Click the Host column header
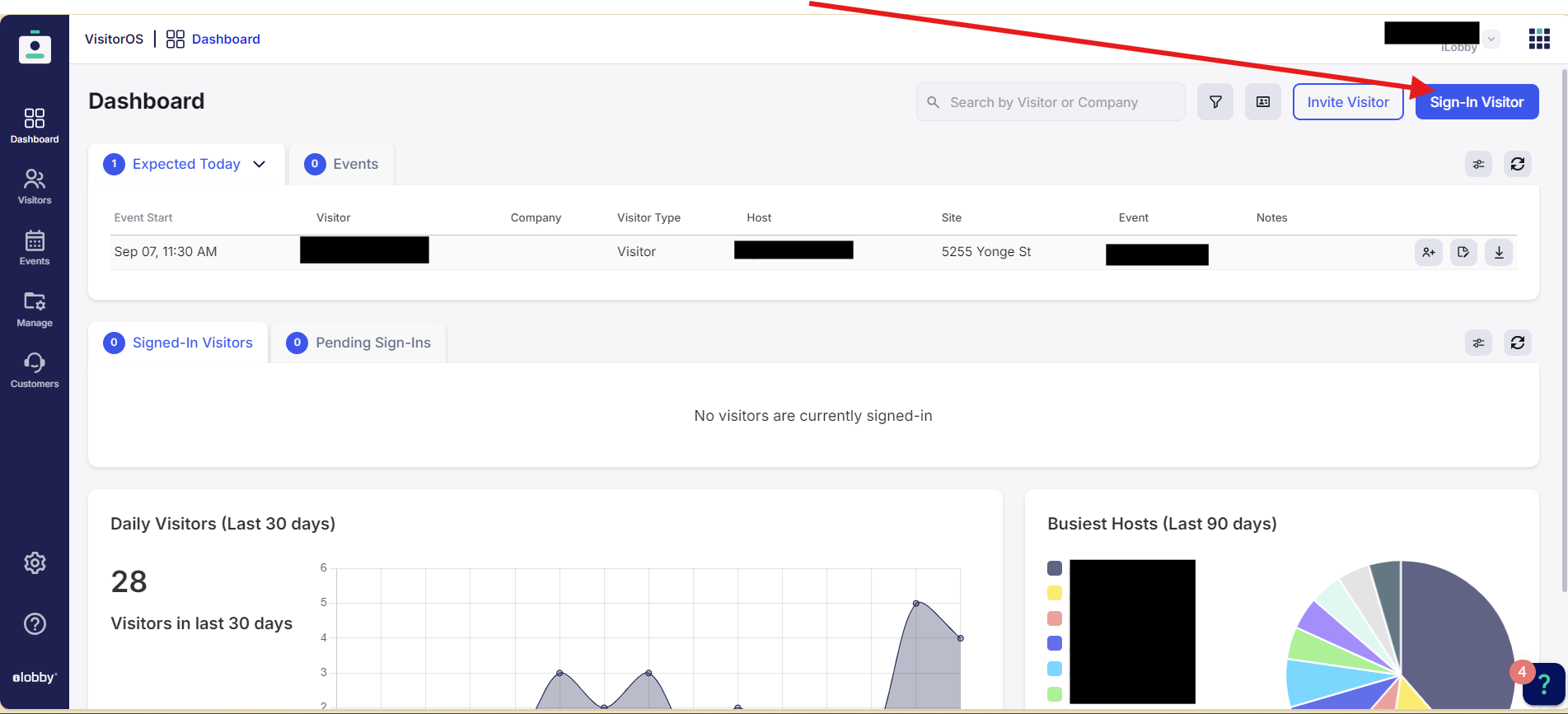 click(x=759, y=217)
